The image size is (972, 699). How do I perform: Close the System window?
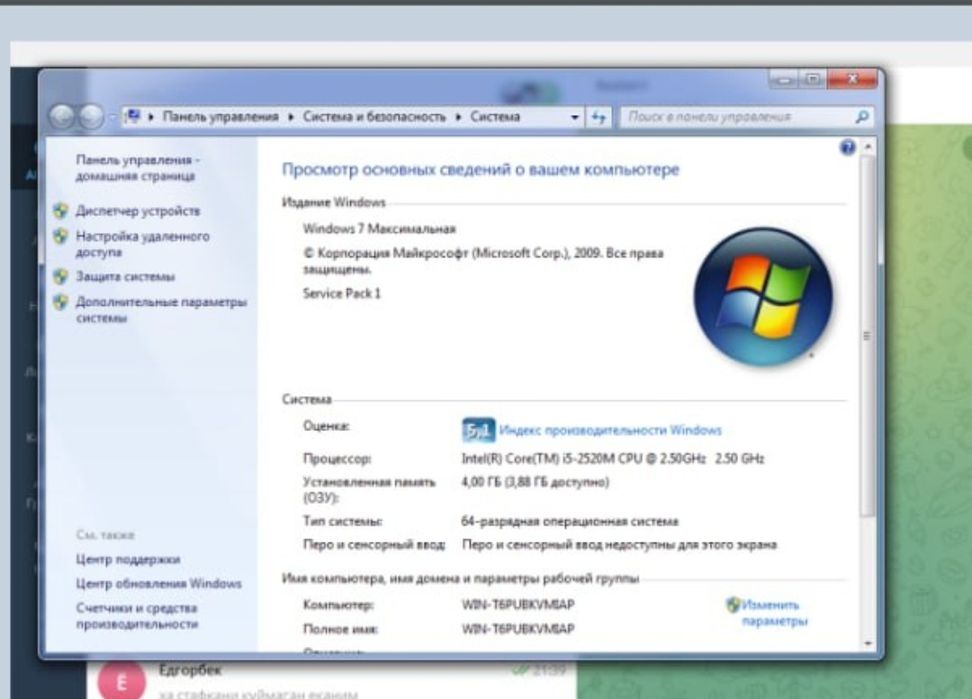click(x=853, y=79)
